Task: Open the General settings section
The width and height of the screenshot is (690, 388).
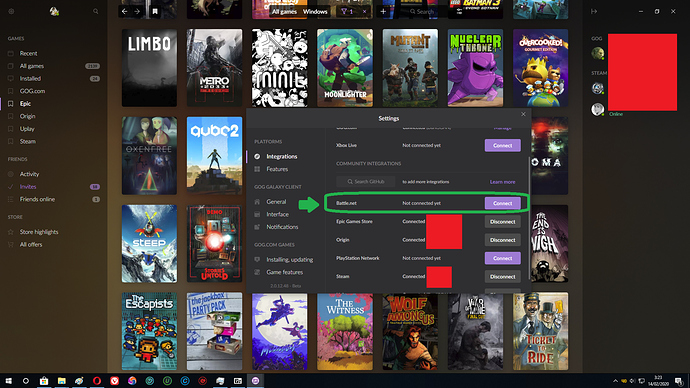Action: click(276, 202)
